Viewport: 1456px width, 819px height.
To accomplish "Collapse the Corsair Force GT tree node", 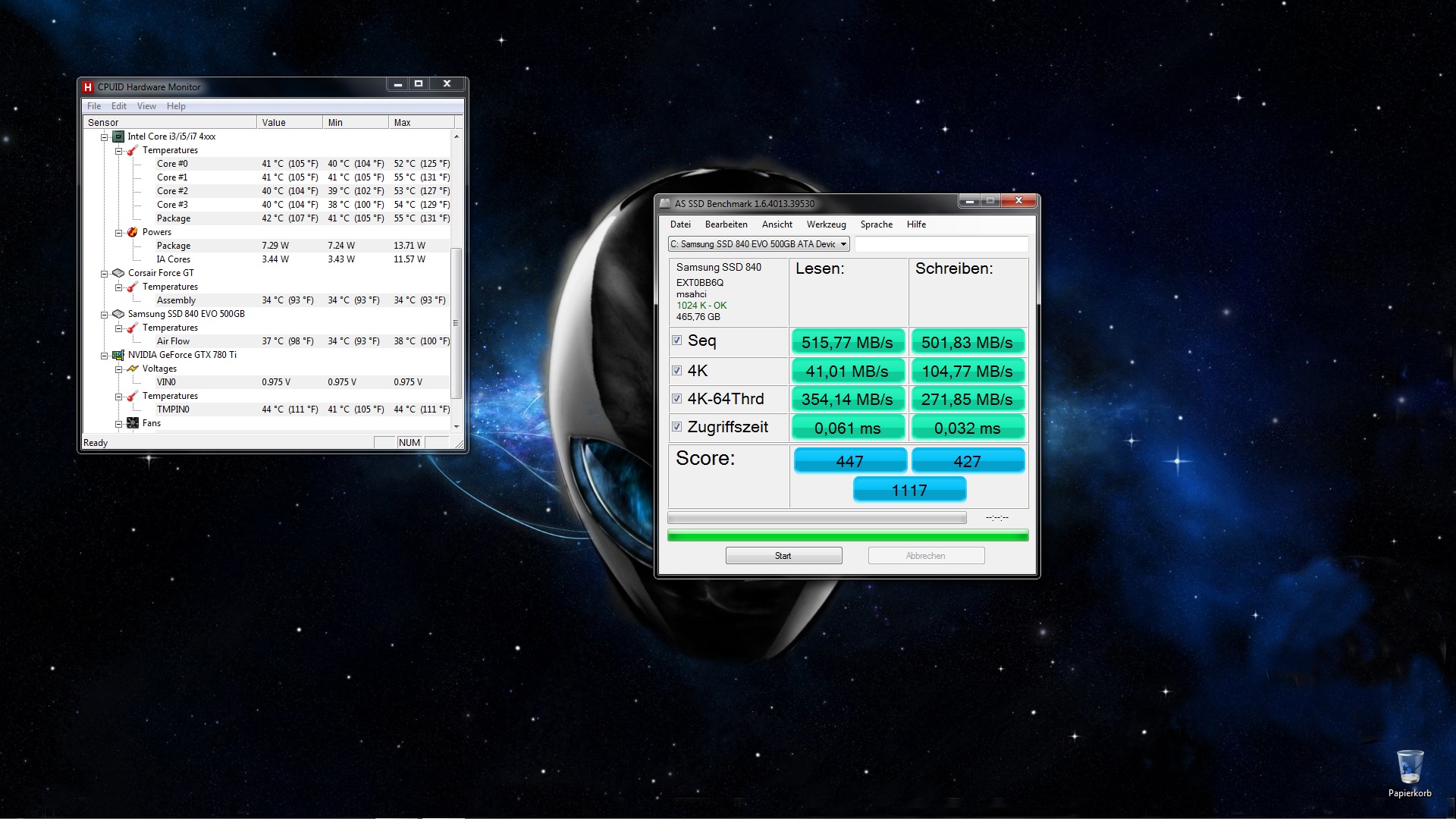I will [105, 274].
